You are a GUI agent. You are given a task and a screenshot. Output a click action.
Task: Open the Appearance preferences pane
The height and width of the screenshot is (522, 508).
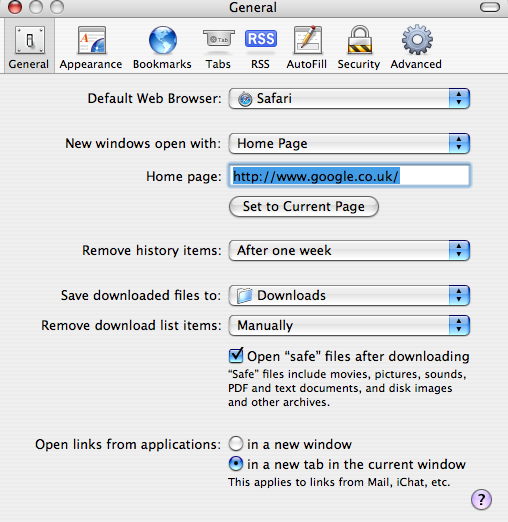coord(91,47)
